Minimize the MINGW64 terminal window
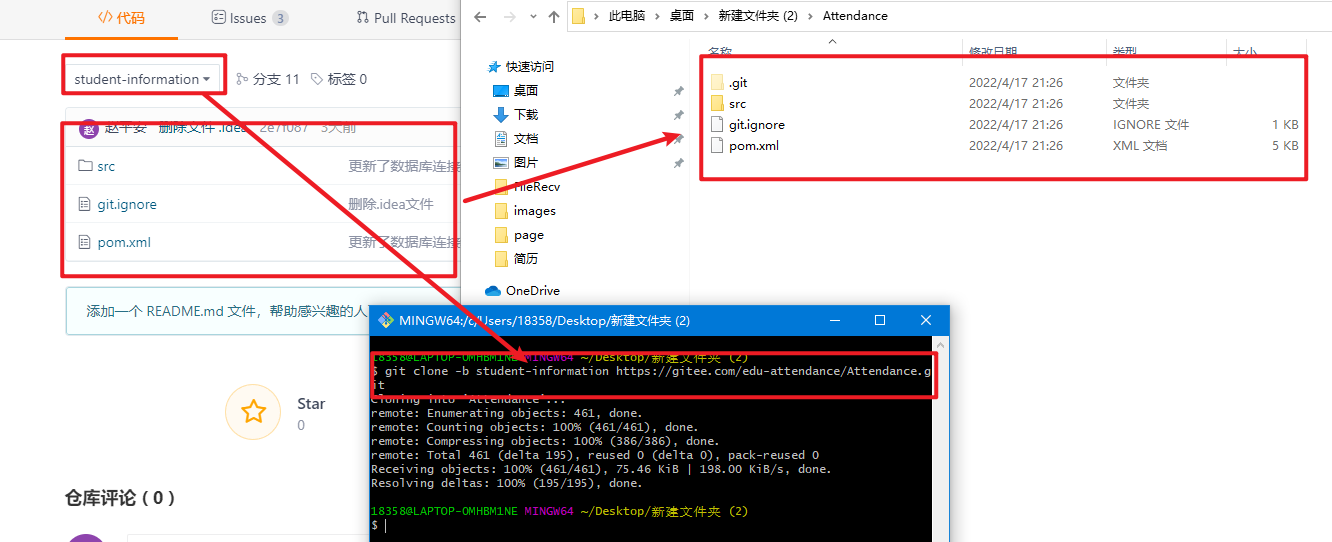 pos(835,321)
